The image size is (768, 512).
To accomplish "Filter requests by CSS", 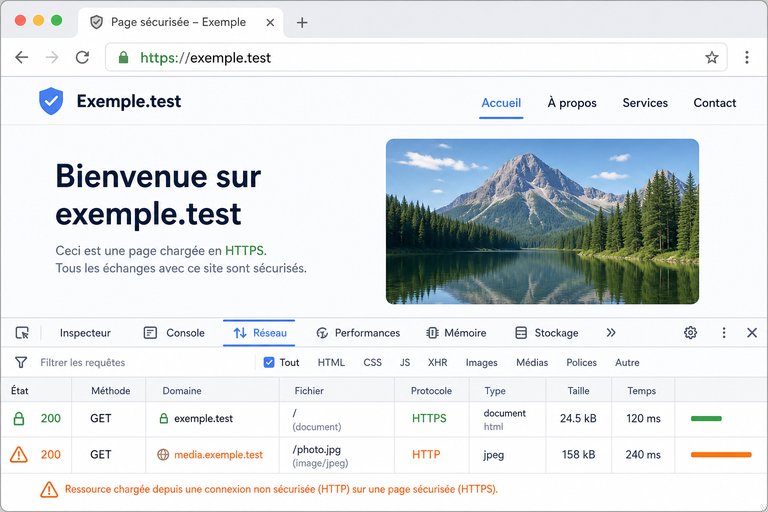I will pyautogui.click(x=372, y=363).
